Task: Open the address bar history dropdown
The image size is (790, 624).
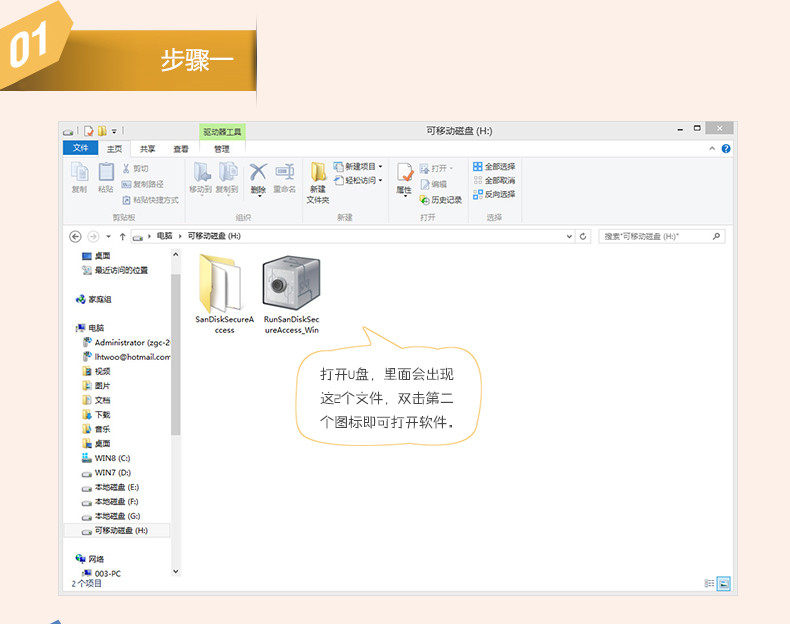Action: 569,236
